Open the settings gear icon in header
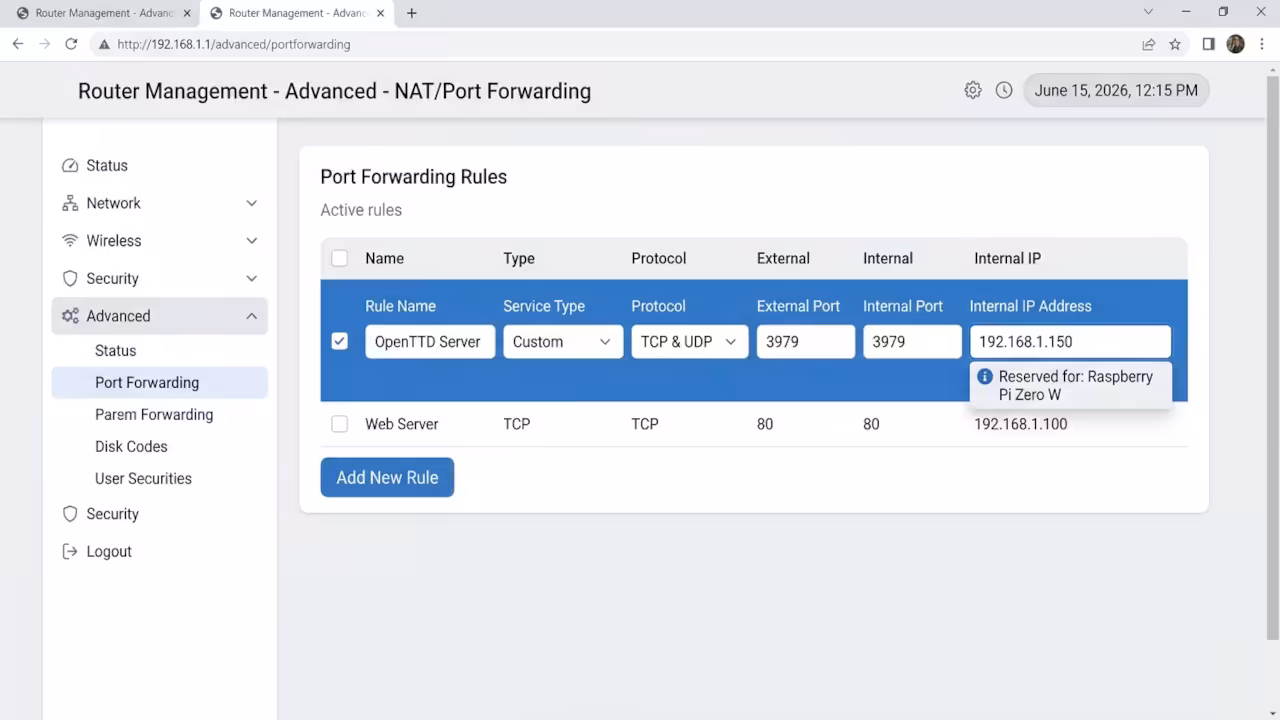The image size is (1280, 720). (972, 90)
